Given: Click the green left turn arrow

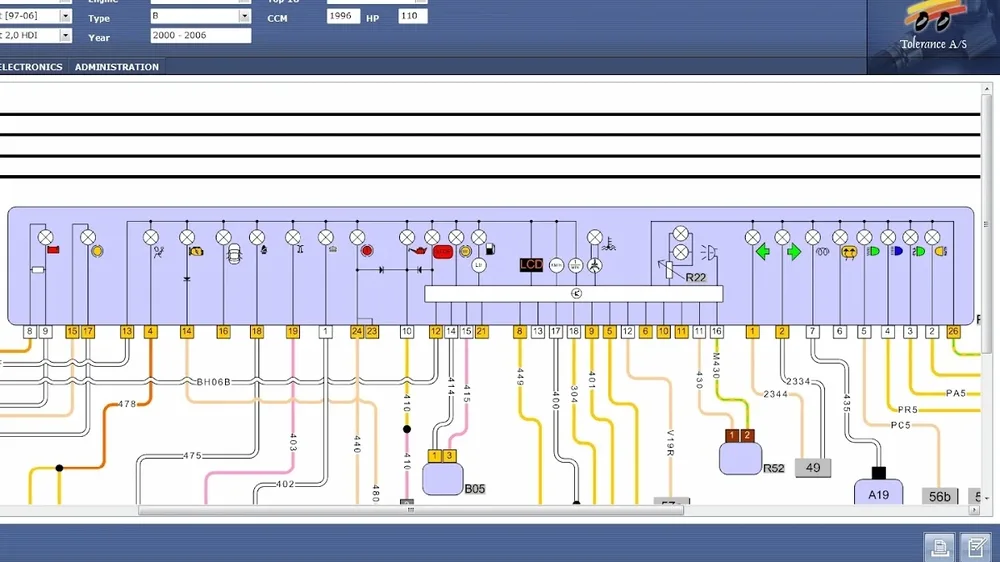Looking at the screenshot, I should (763, 252).
